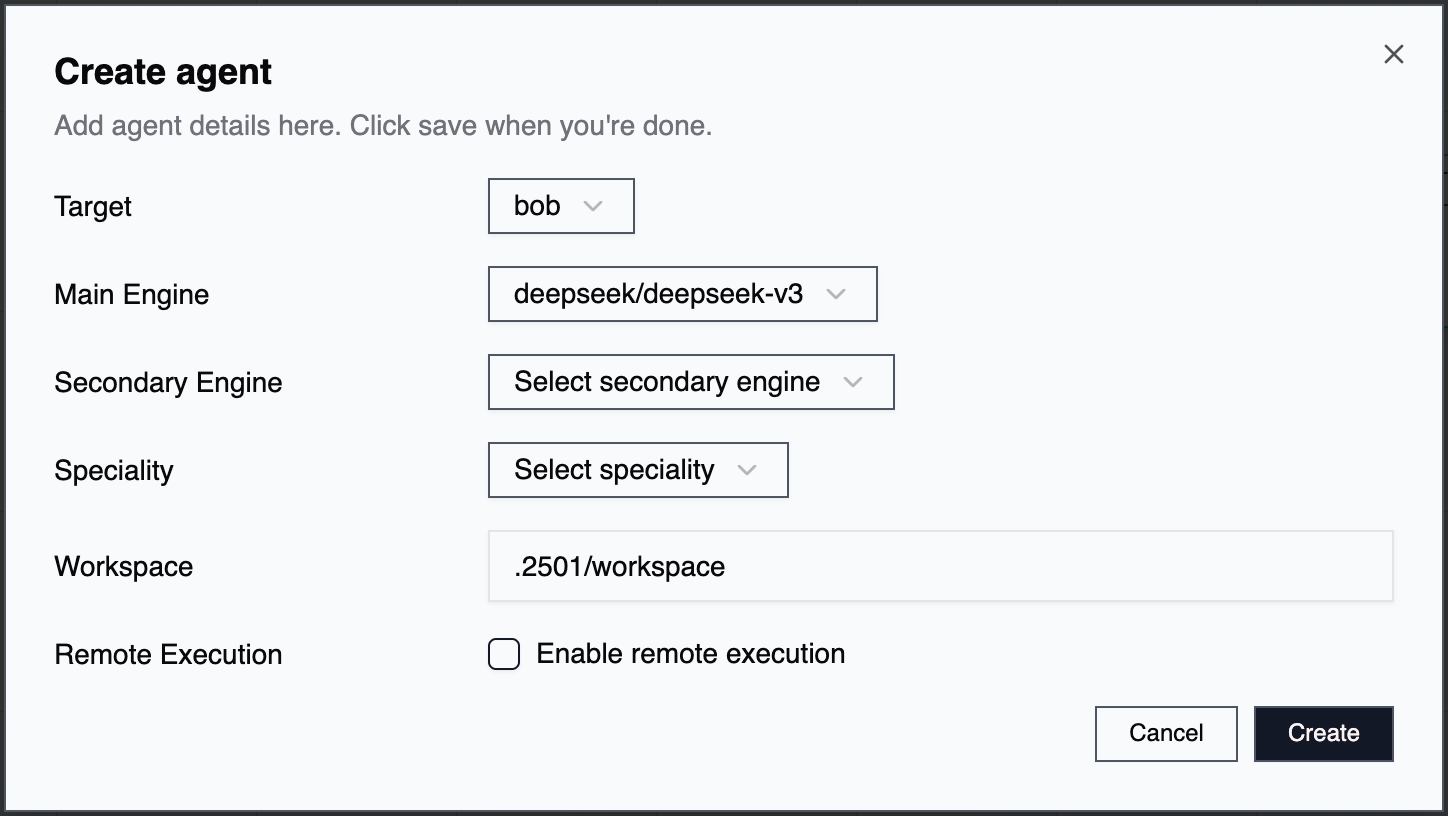Click the chevron in Select speciality

tap(747, 470)
